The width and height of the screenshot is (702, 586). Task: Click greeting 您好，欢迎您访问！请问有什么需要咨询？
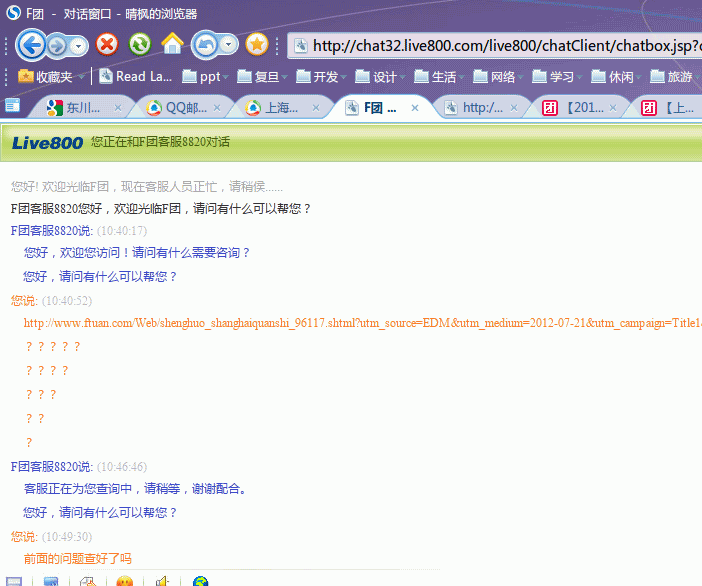tap(137, 252)
